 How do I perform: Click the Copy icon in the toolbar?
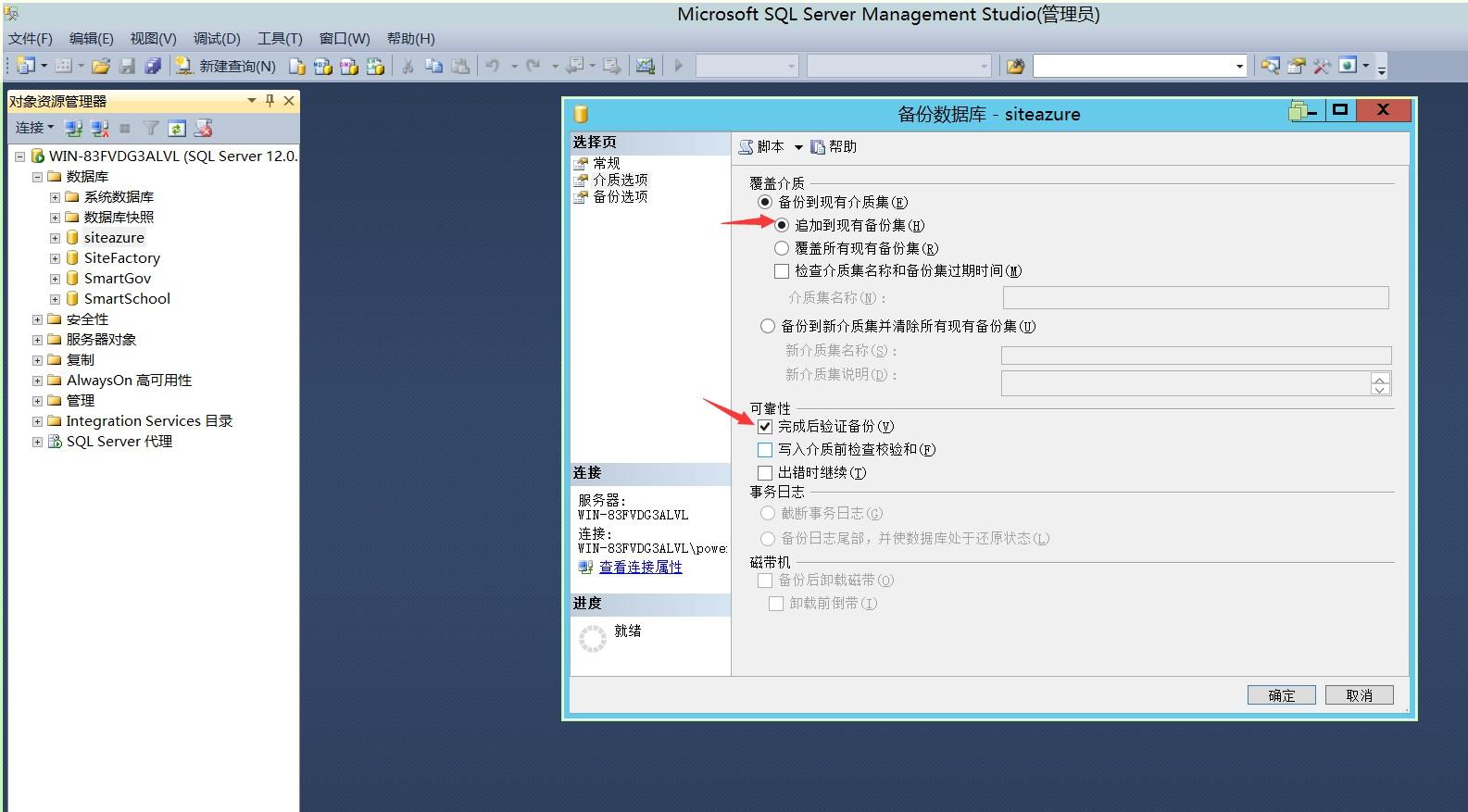(x=433, y=66)
